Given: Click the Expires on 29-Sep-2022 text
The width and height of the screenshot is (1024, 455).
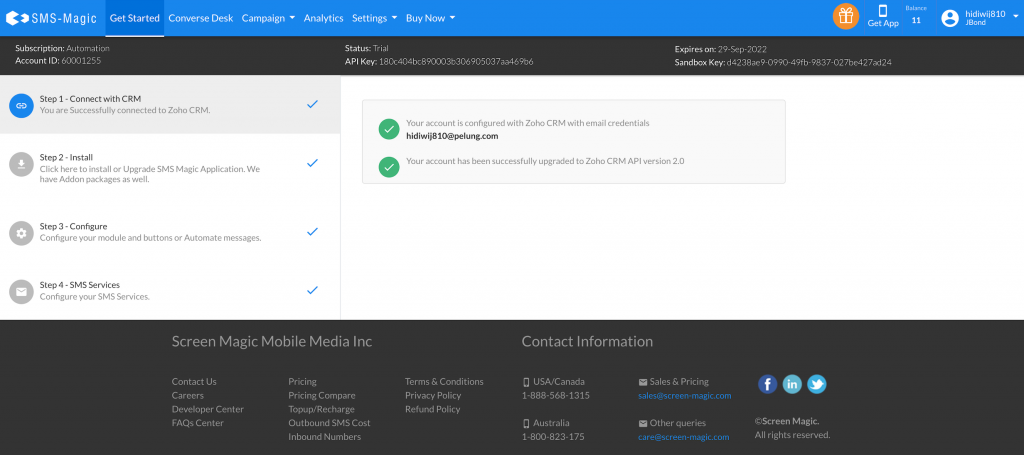Looking at the screenshot, I should click(x=720, y=49).
